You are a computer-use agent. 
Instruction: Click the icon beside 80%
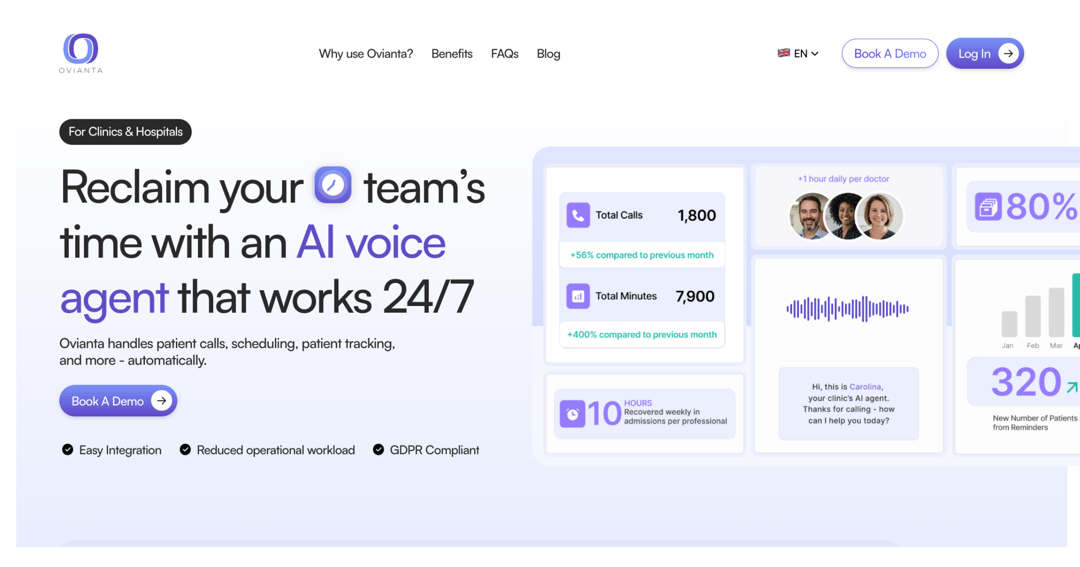pos(988,207)
